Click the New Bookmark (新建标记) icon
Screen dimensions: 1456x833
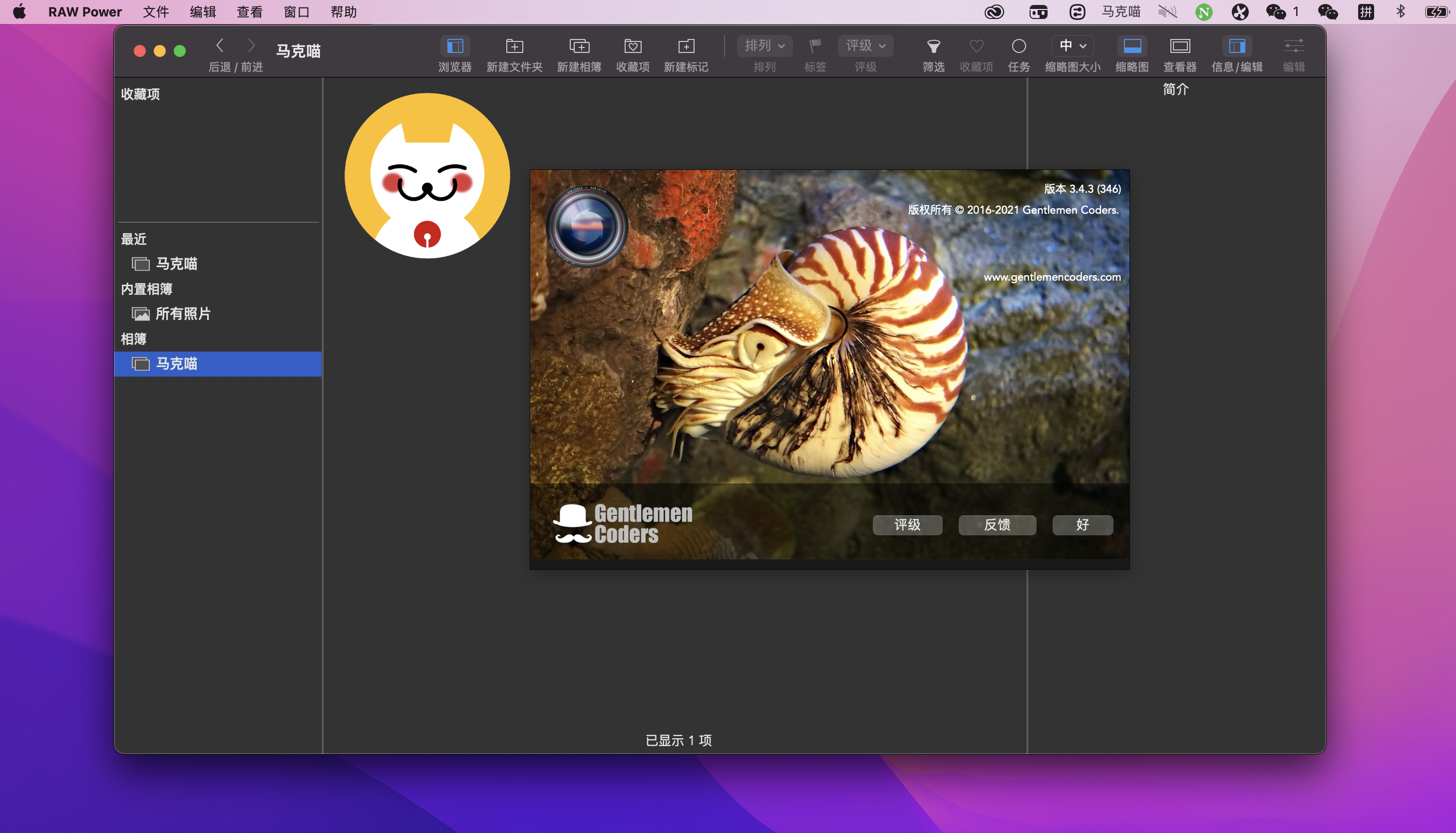(x=686, y=46)
